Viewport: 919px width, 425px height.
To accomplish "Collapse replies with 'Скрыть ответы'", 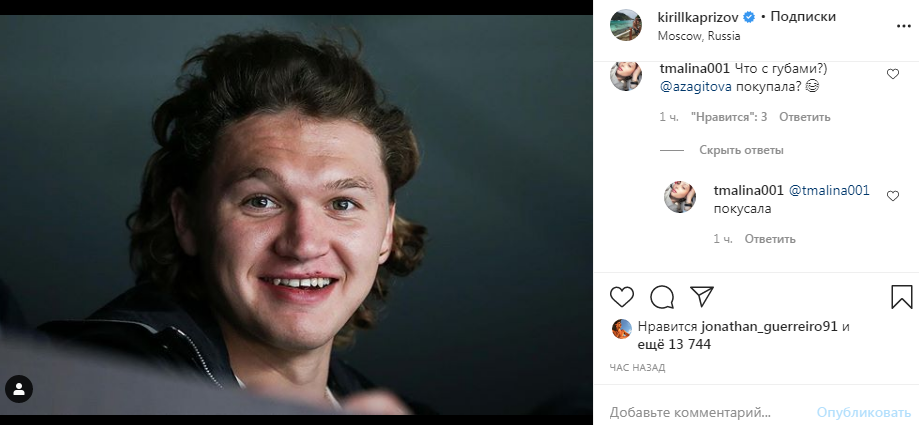I will (x=741, y=150).
